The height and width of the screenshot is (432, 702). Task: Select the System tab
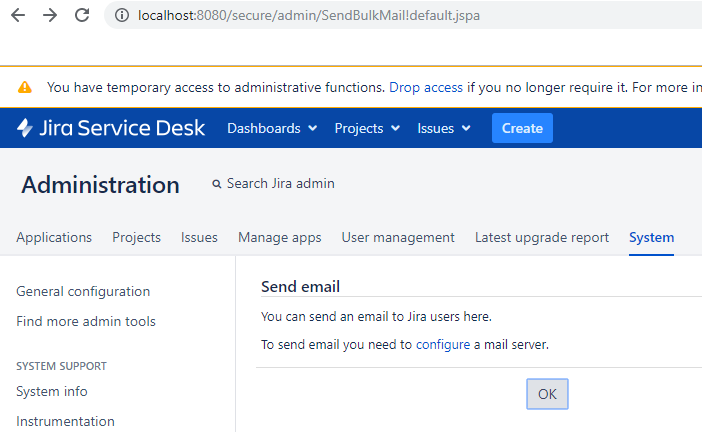click(x=651, y=237)
